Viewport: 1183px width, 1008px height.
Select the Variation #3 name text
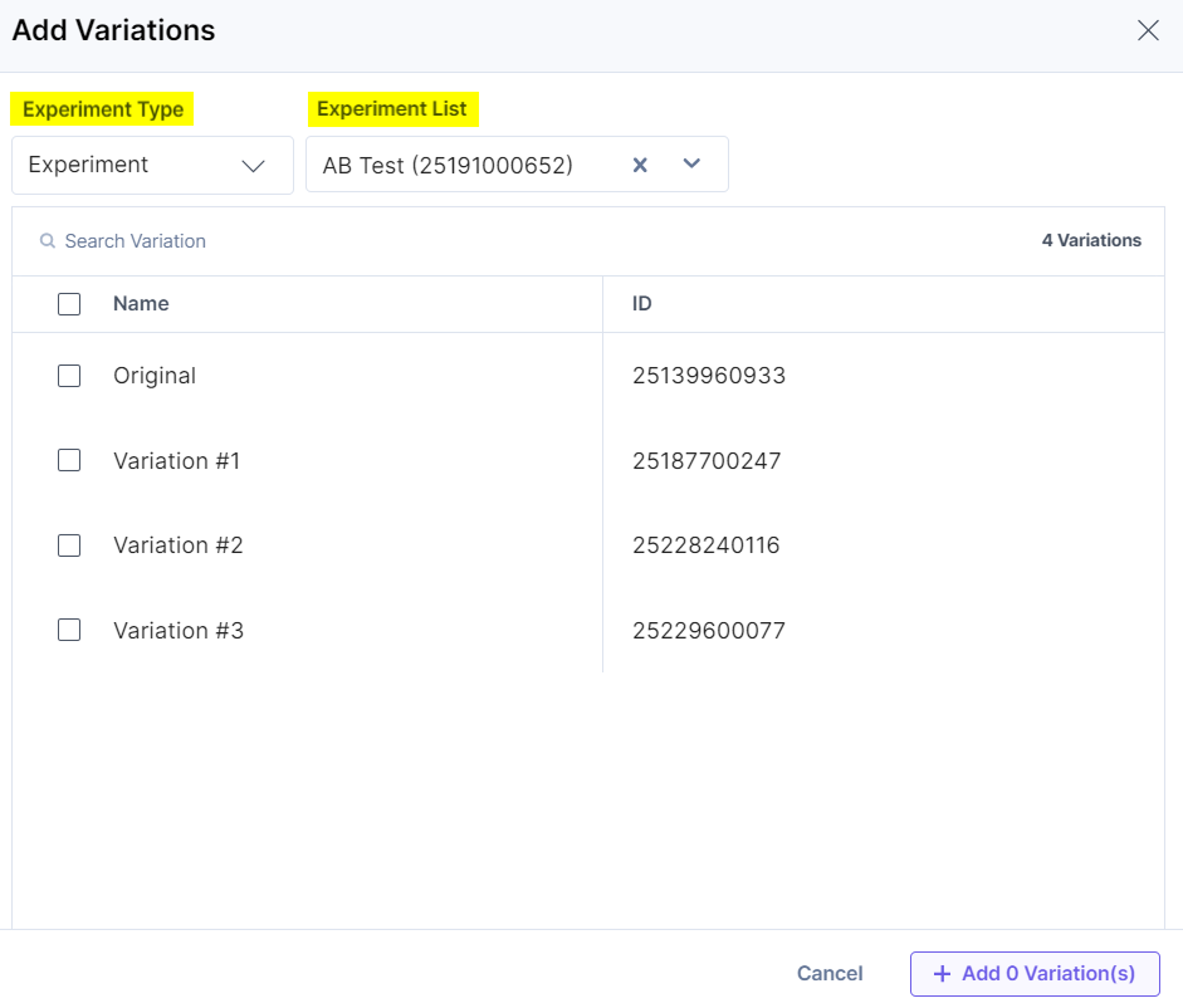[x=179, y=630]
